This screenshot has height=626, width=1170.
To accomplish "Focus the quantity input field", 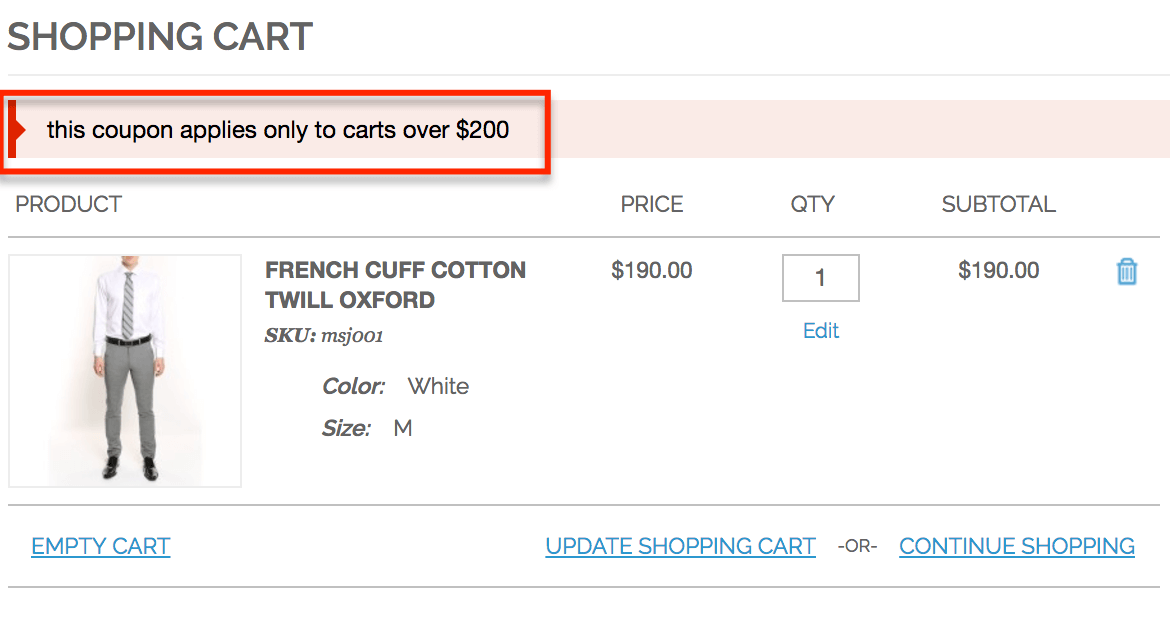I will (820, 278).
